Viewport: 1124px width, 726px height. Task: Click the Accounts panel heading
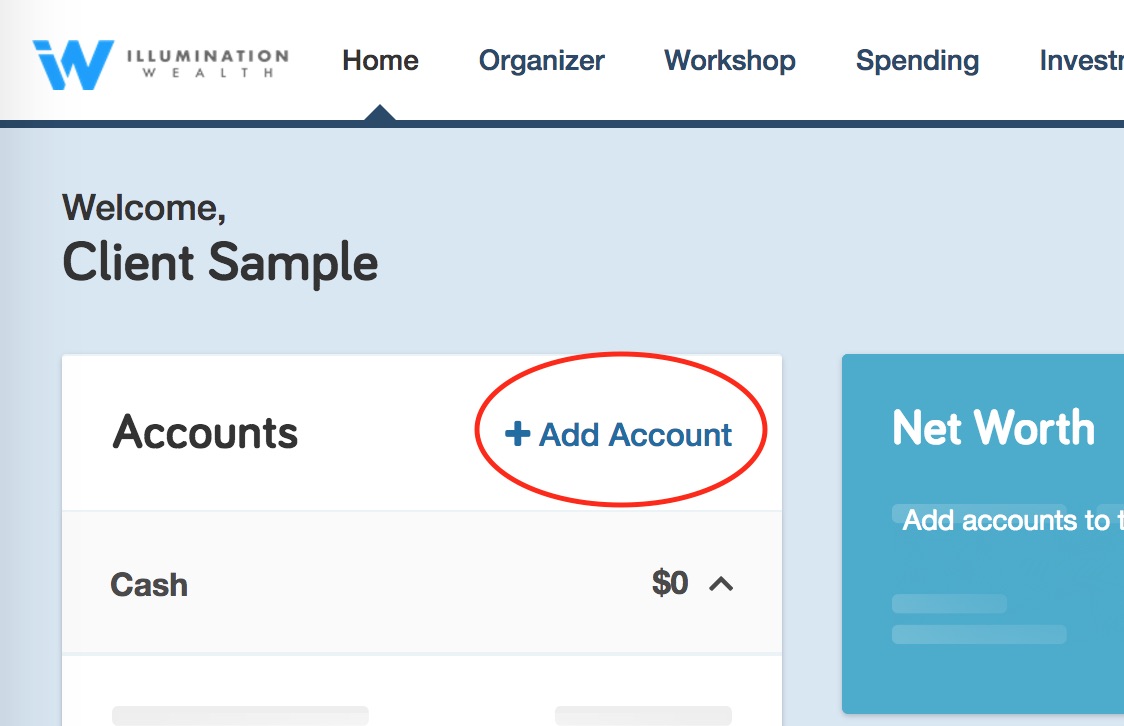click(x=205, y=432)
